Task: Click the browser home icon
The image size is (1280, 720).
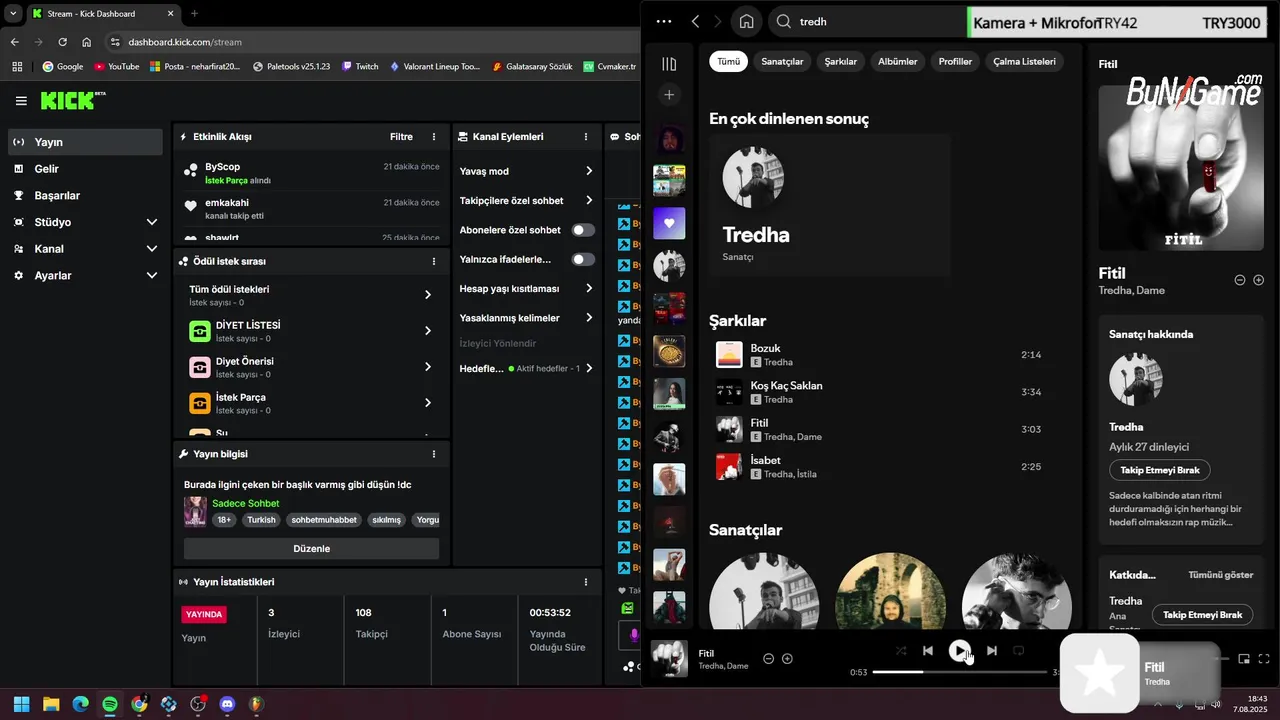Action: [x=87, y=42]
